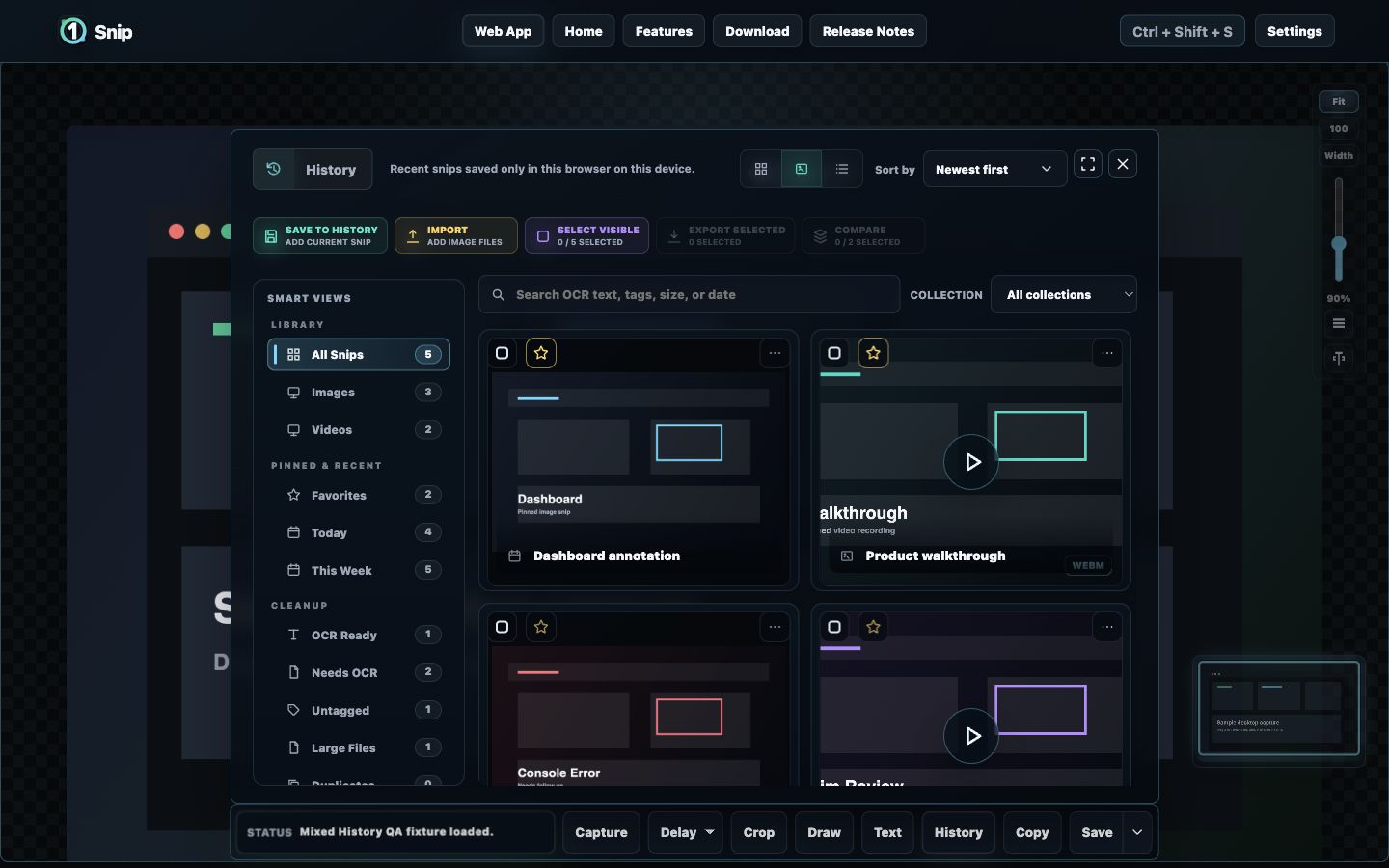The height and width of the screenshot is (868, 1389).
Task: Select the Favorites smart view
Action: coord(359,495)
